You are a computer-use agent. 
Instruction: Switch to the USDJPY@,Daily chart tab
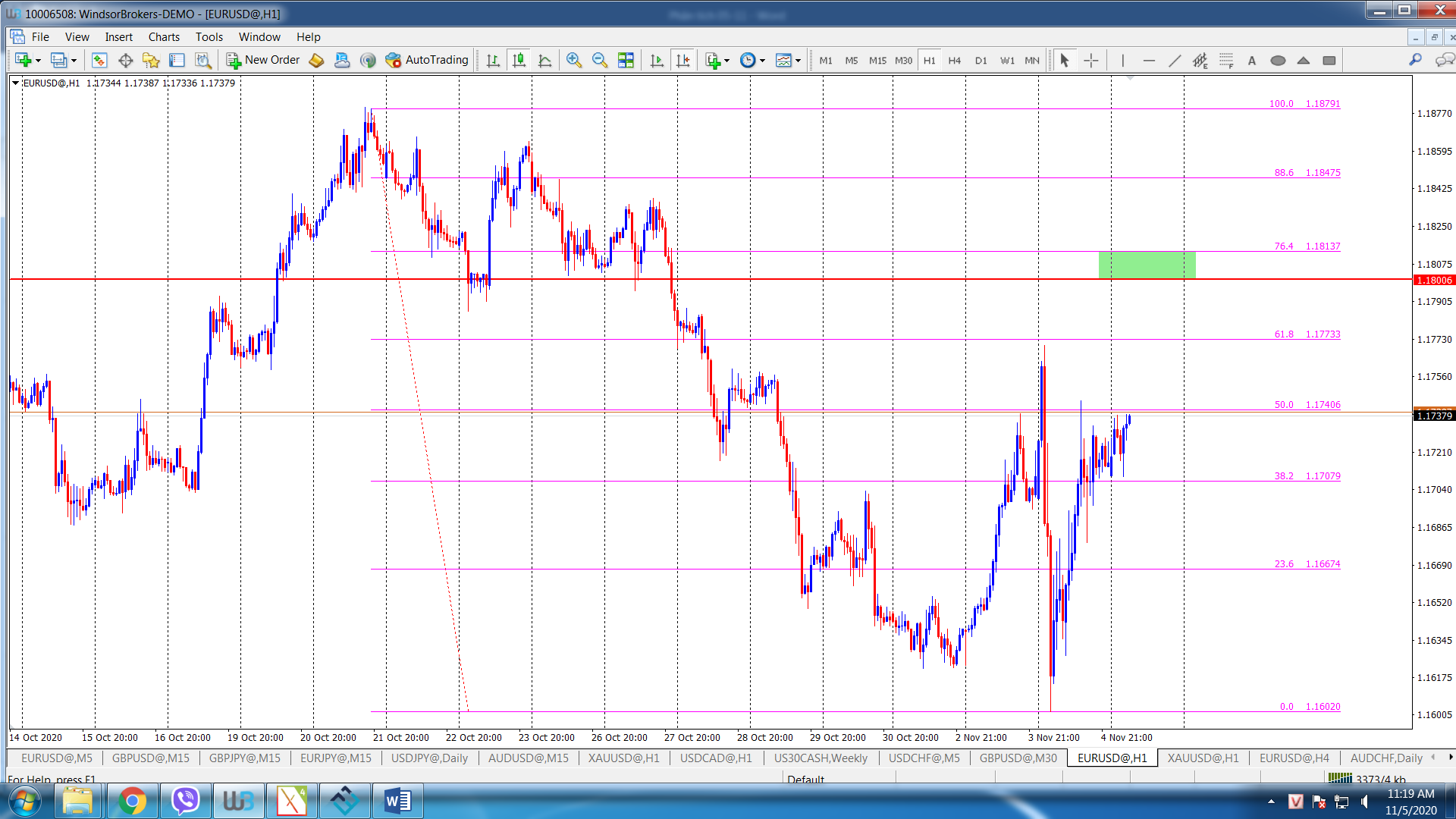429,758
